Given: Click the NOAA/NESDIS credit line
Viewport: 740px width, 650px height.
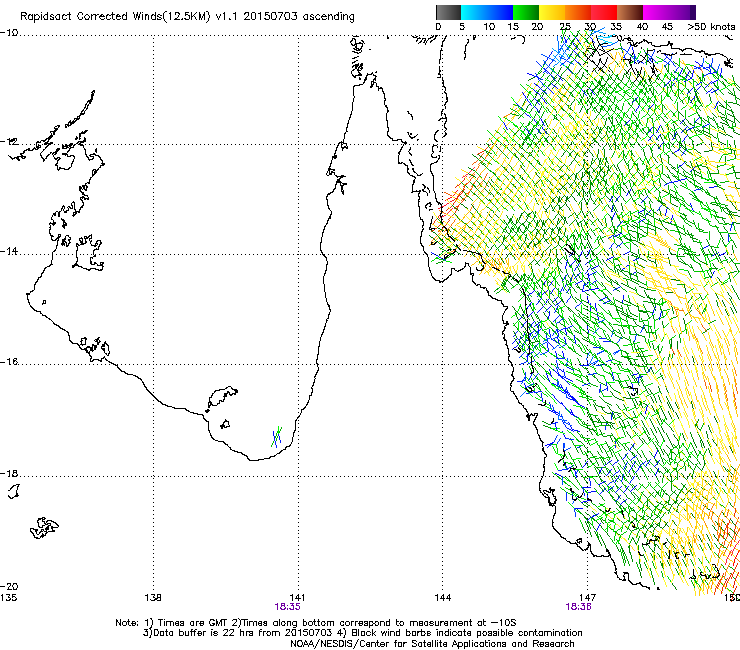Looking at the screenshot, I should [x=432, y=644].
